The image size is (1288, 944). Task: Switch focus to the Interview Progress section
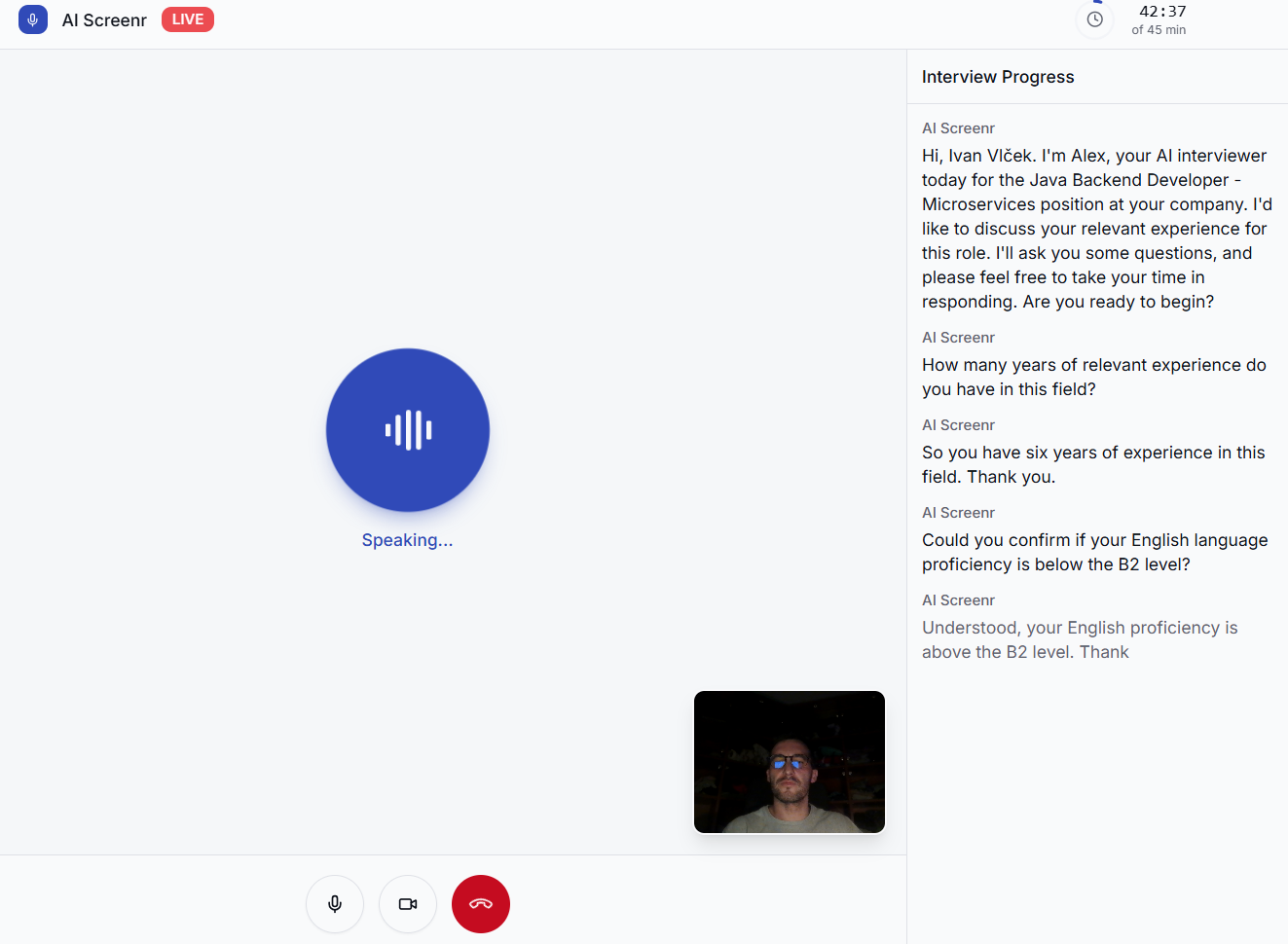(998, 76)
